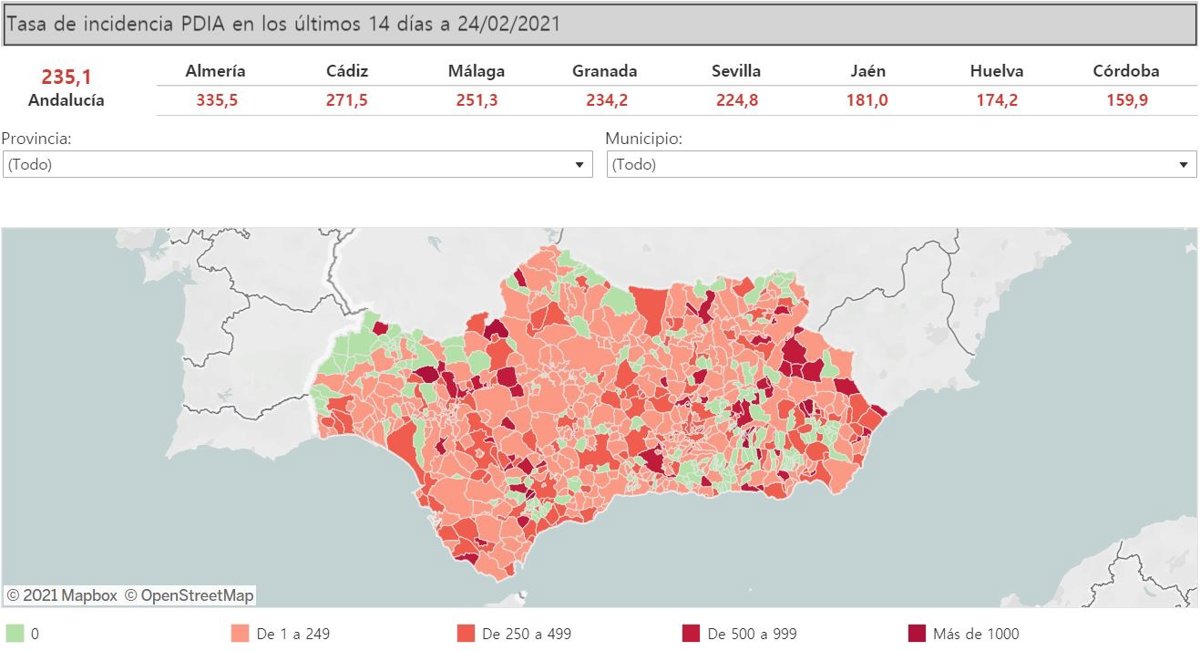Select the 'De 1 a 249' legend swatch
This screenshot has height=651, width=1200.
pos(240,634)
